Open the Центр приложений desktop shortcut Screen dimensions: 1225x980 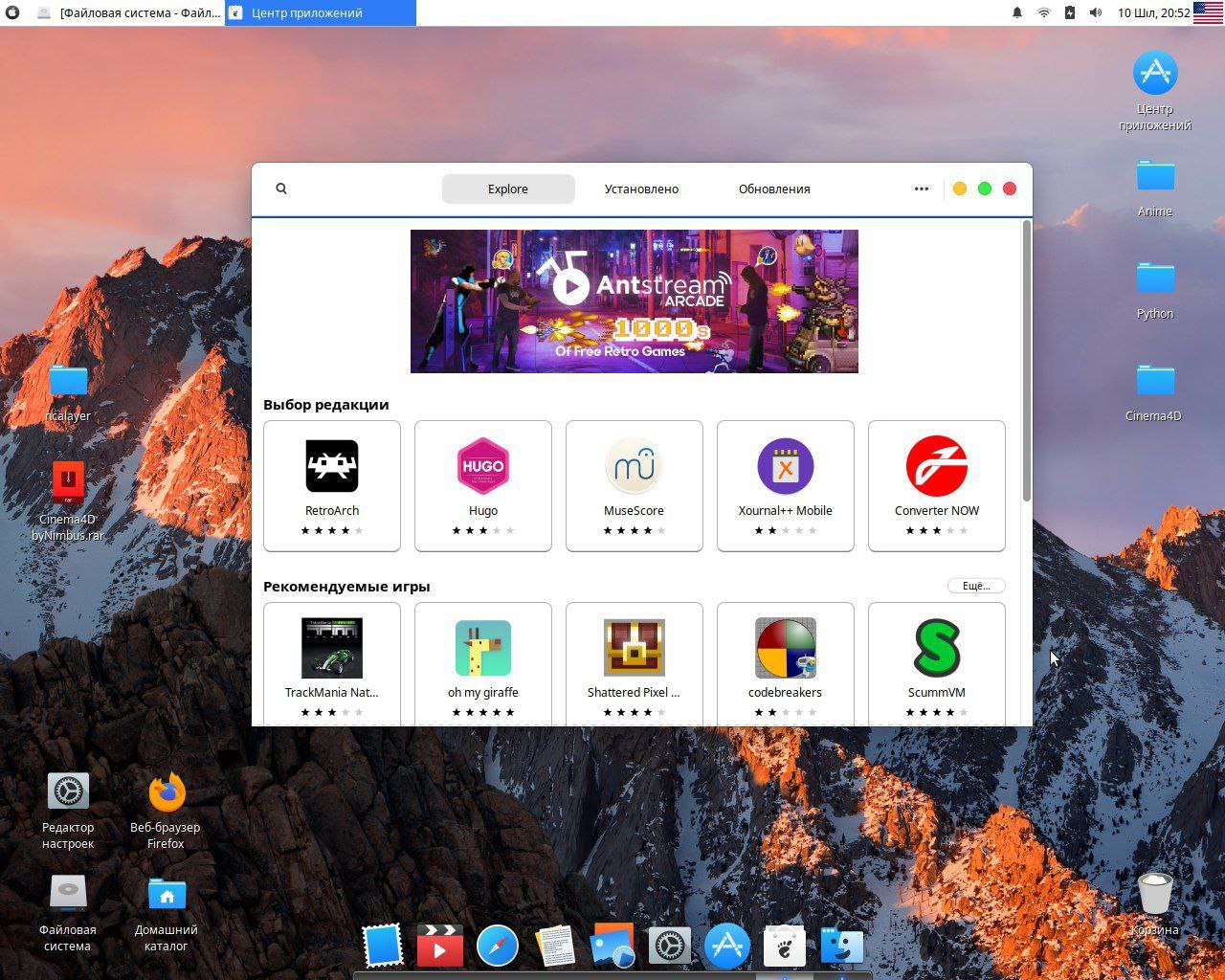pyautogui.click(x=1155, y=91)
